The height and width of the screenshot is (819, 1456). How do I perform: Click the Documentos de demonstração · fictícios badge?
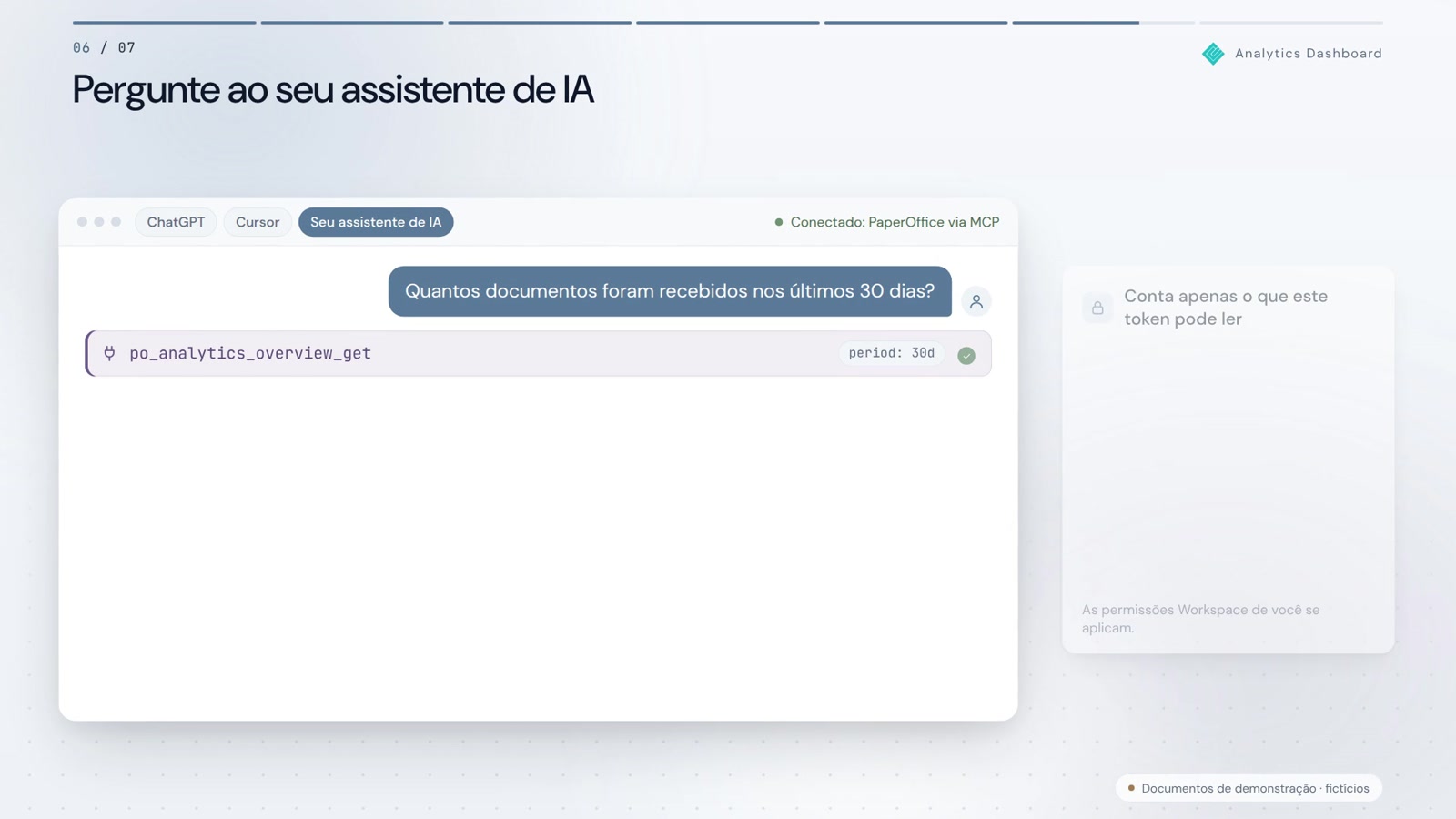[1249, 788]
